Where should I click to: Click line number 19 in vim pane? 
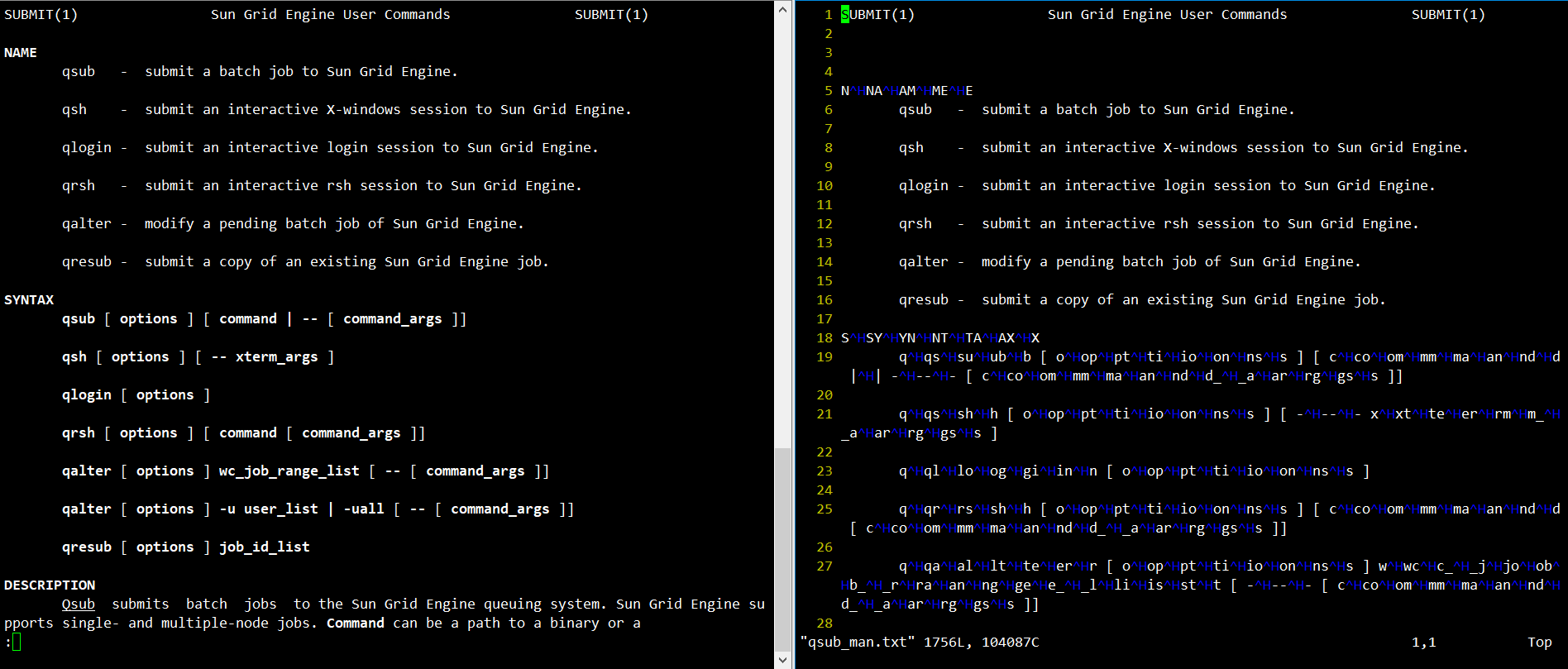pyautogui.click(x=825, y=357)
